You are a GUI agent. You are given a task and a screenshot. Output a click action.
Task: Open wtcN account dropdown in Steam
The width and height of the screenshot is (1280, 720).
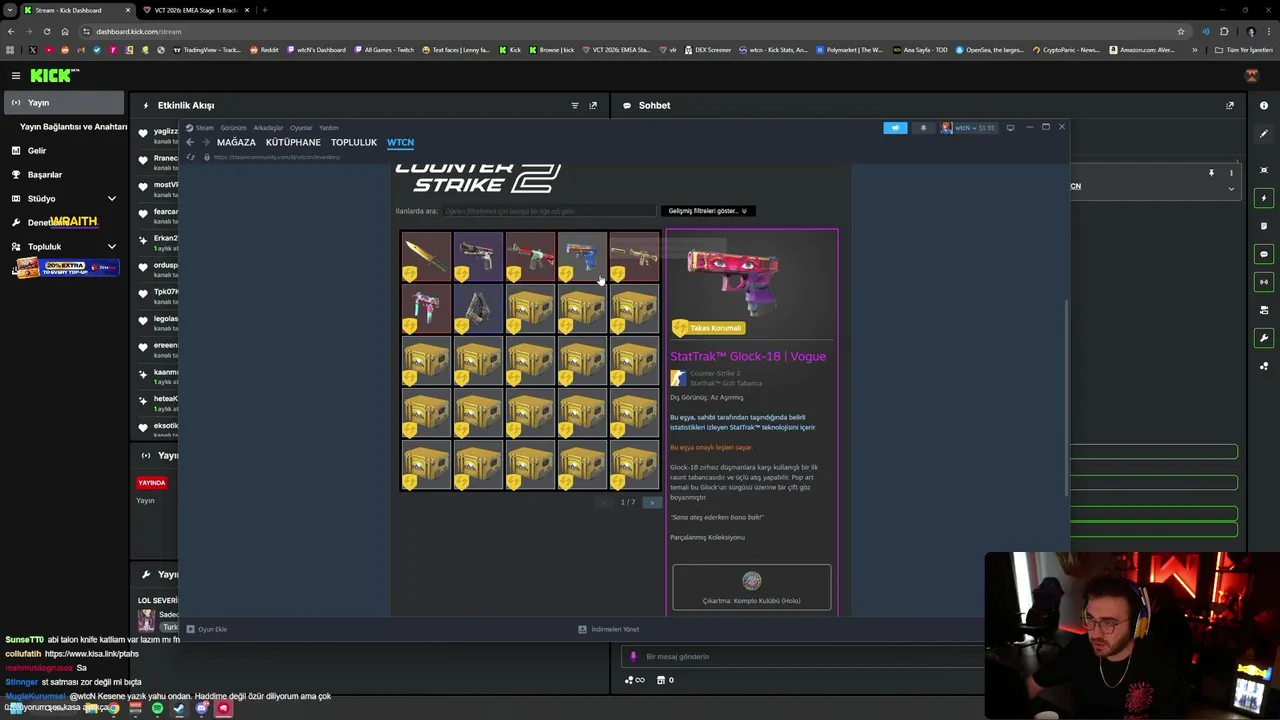point(968,128)
